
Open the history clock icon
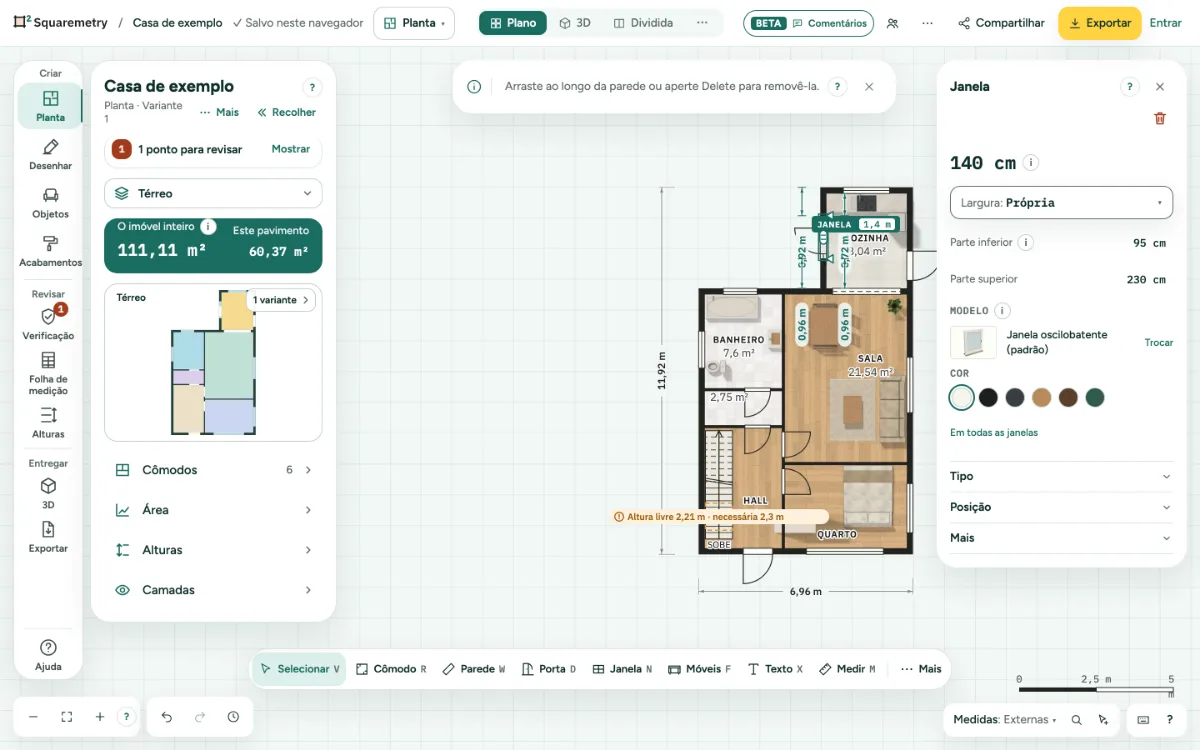coord(233,717)
